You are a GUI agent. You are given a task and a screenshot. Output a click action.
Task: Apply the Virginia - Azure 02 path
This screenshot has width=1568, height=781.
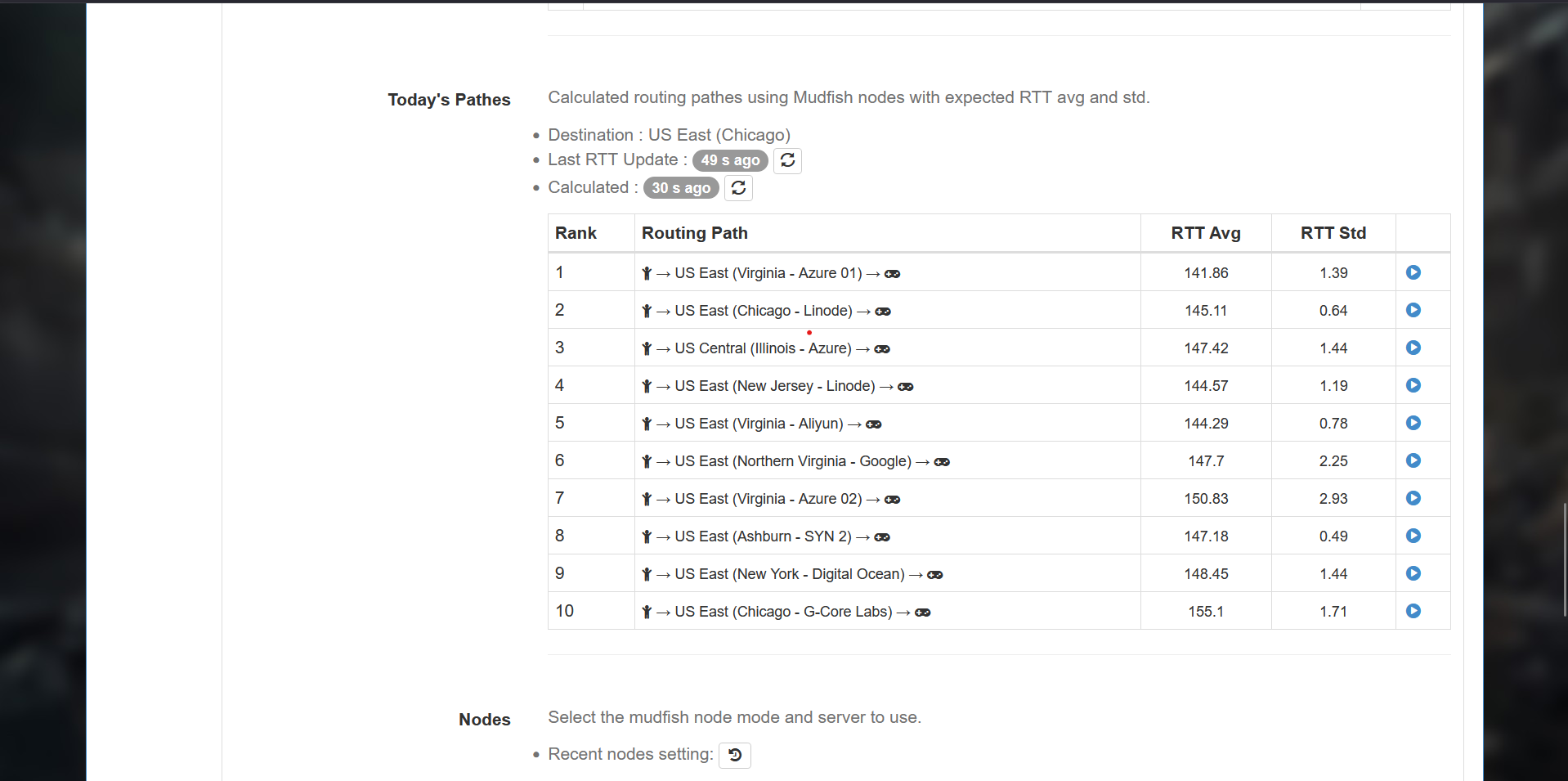[1413, 498]
